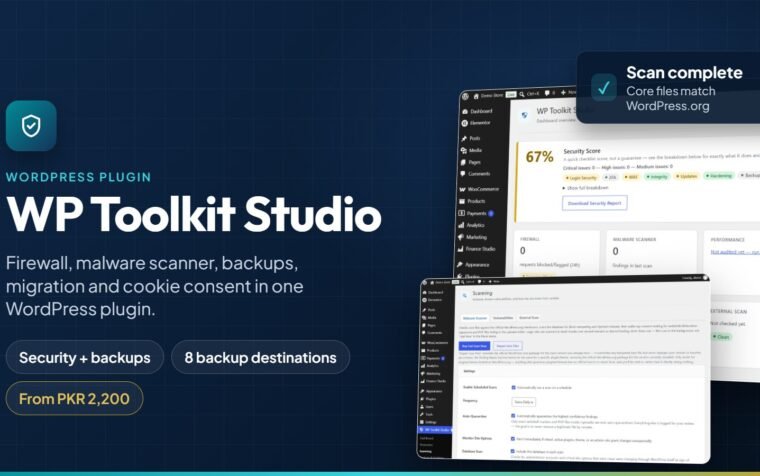Image resolution: width=760 pixels, height=476 pixels.
Task: Open Posts in the back window sidebar
Action: click(471, 139)
